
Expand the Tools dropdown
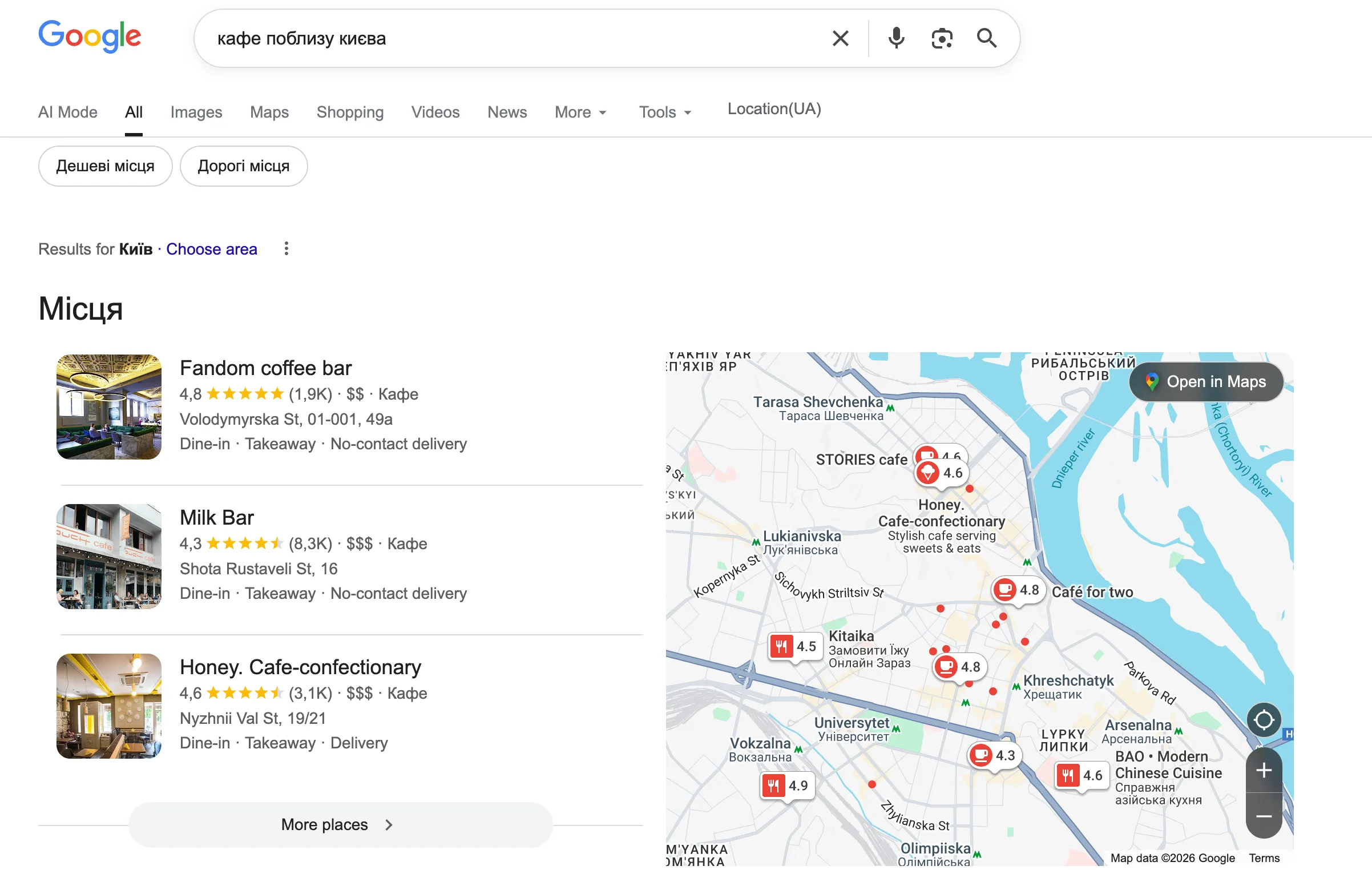click(x=665, y=112)
